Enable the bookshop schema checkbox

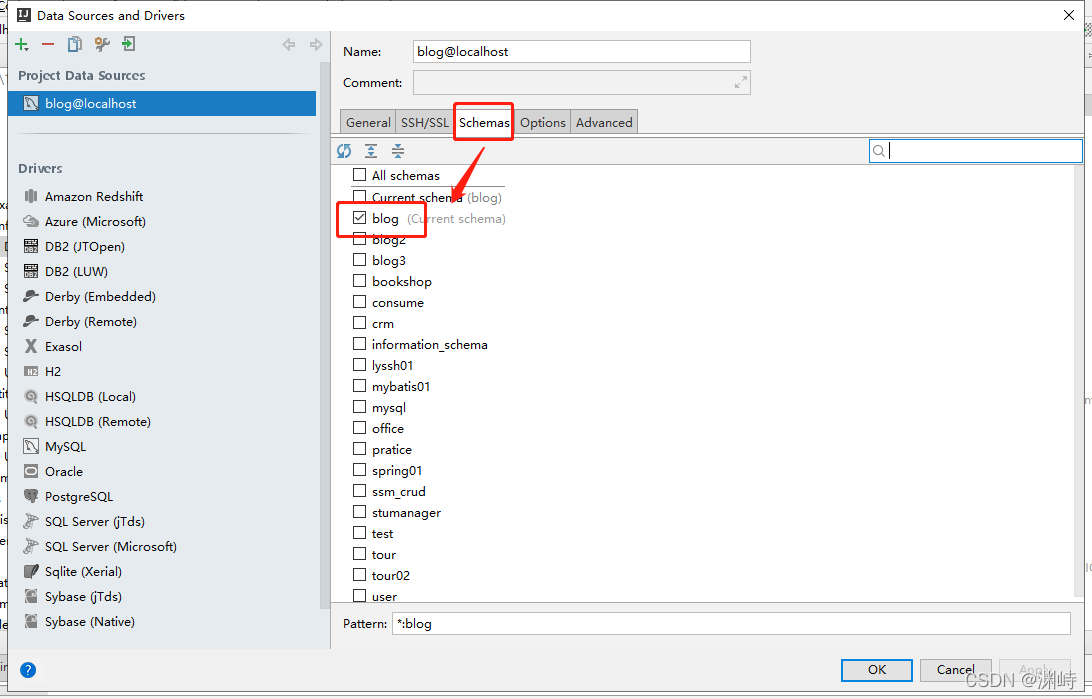pyautogui.click(x=359, y=281)
